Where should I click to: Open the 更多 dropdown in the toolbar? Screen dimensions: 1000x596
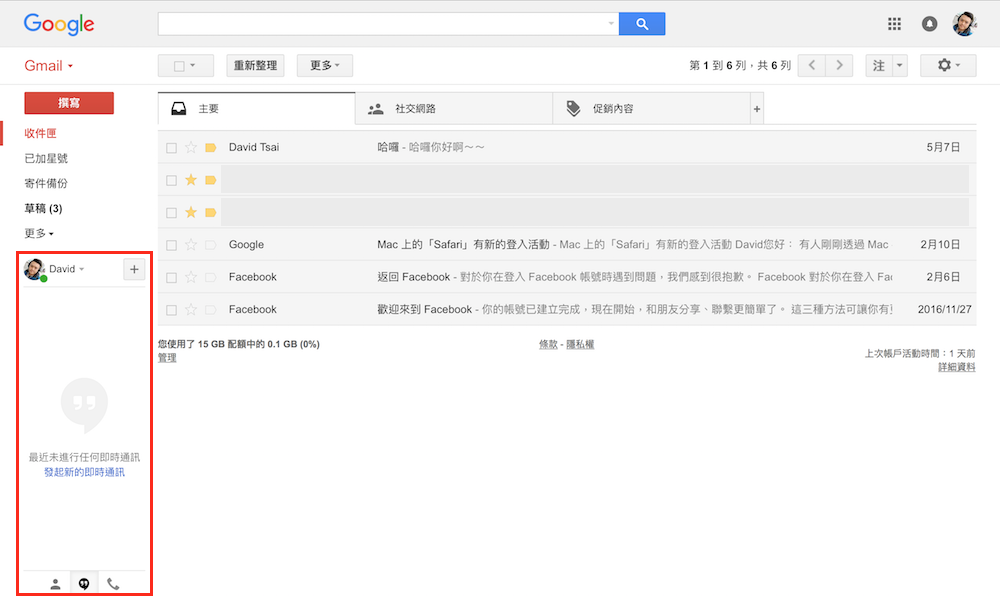(322, 64)
